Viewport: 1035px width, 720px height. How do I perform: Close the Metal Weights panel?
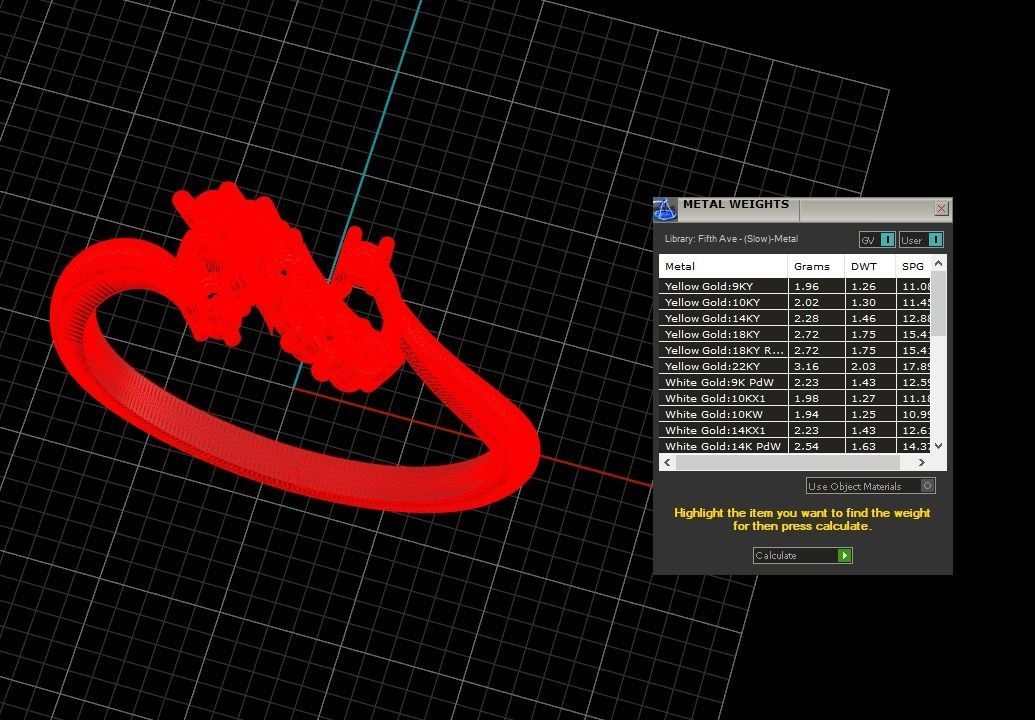941,209
